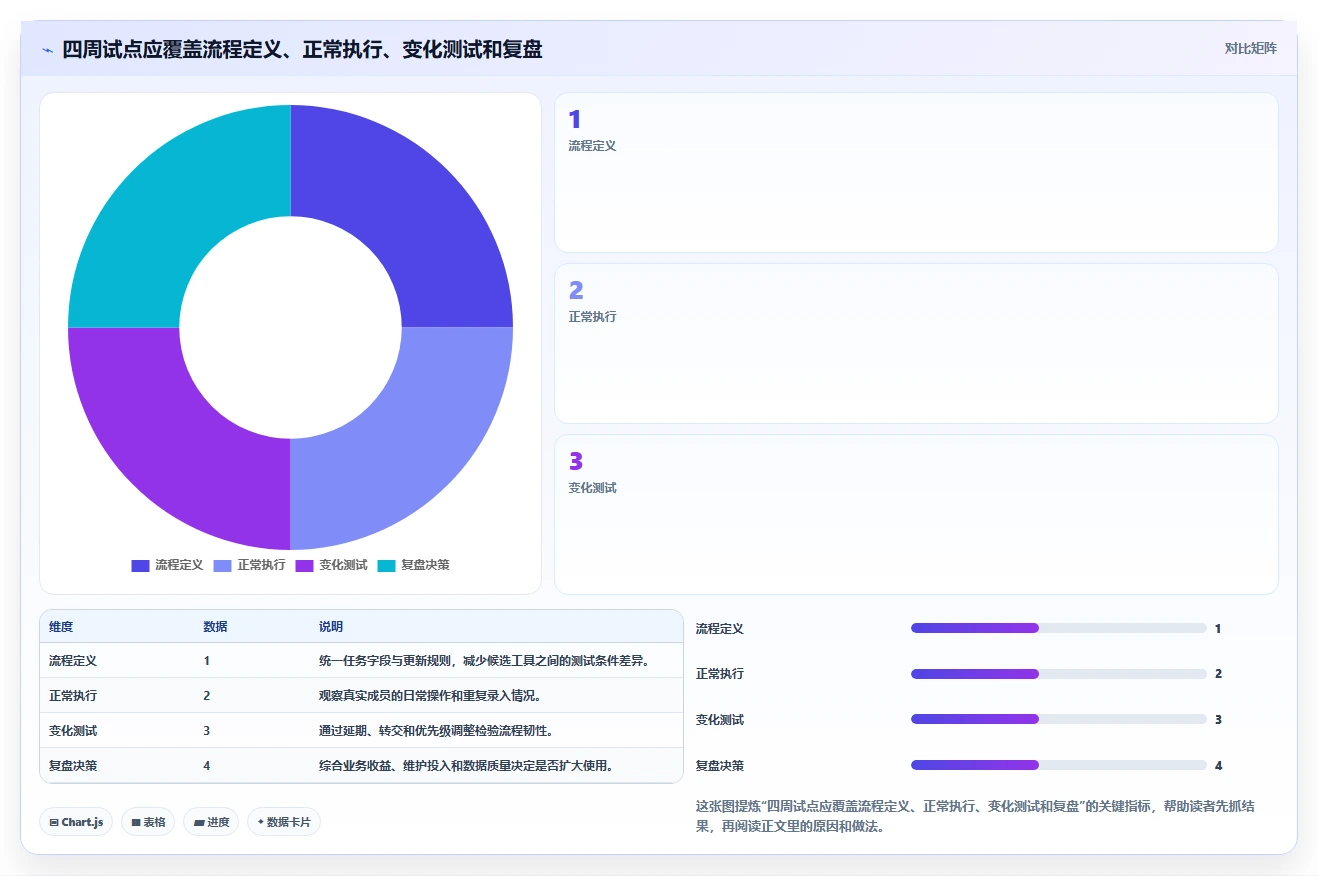This screenshot has height=876, width=1318.
Task: Click the table data value 3
Action: coord(207,731)
